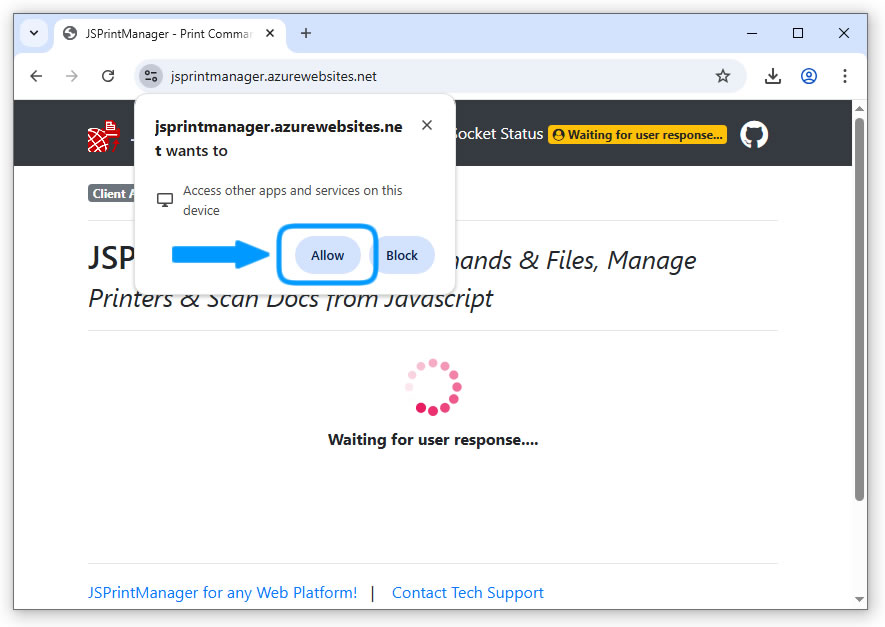Reload the current page
885x627 pixels.
[108, 76]
